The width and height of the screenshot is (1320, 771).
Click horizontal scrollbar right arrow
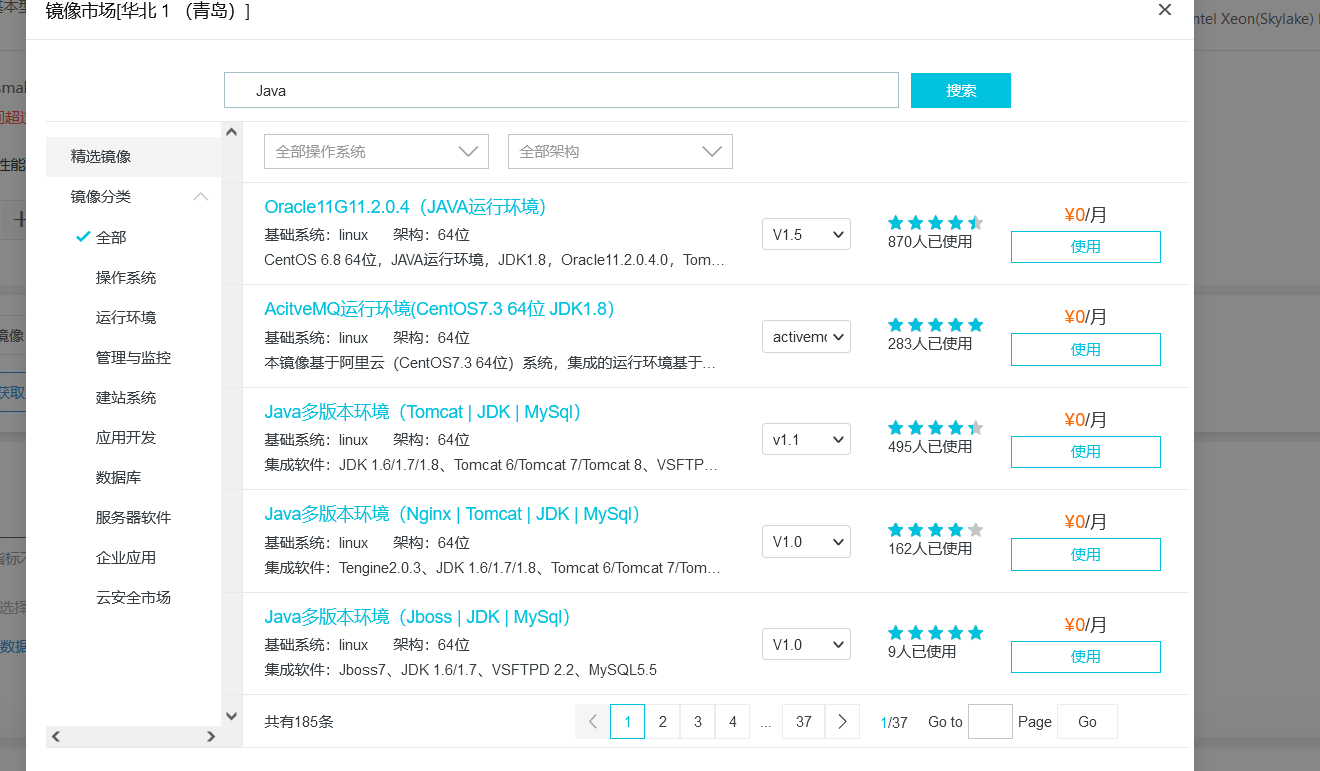pyautogui.click(x=211, y=737)
